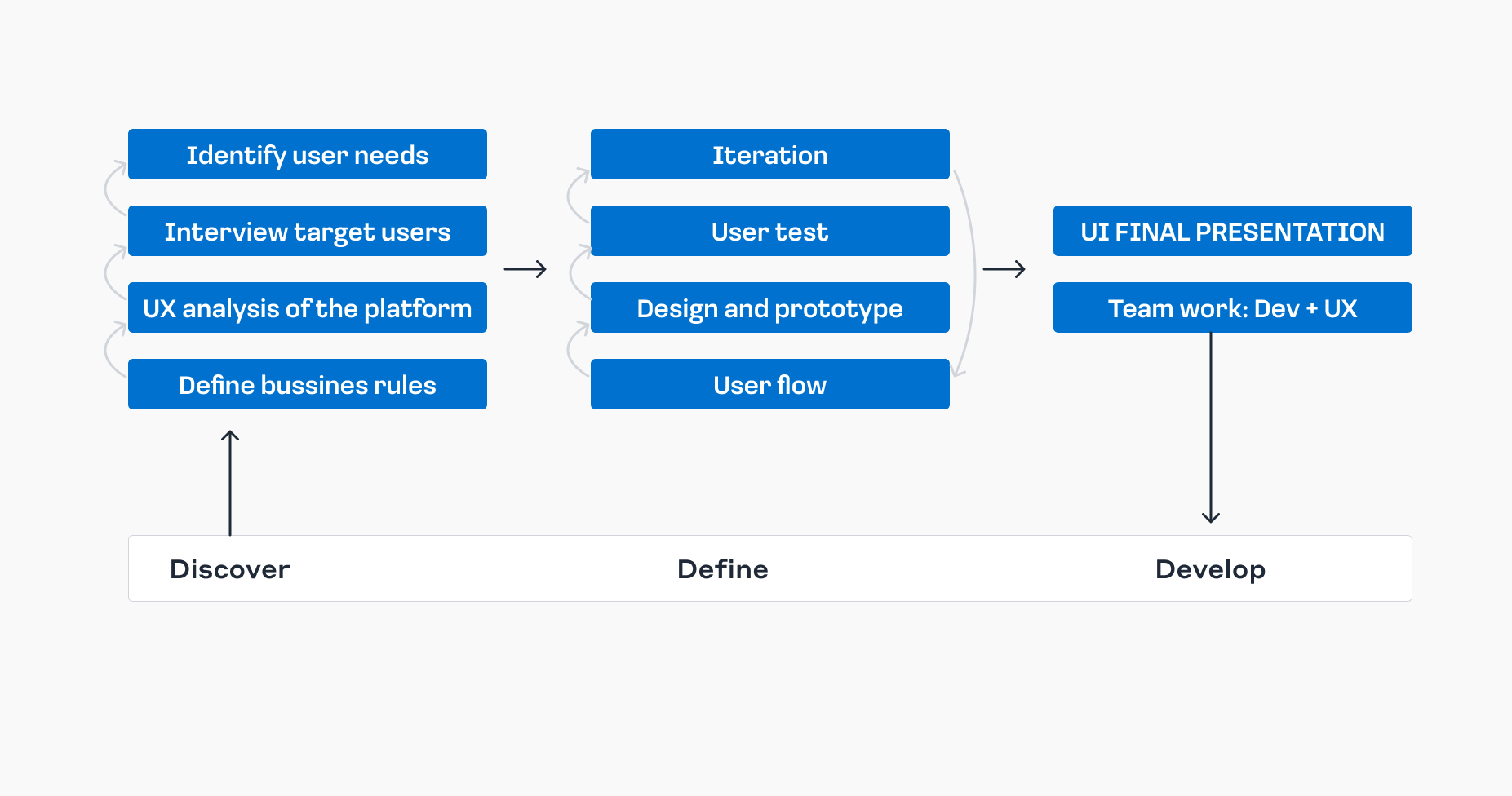Switch to the Develop phase section

pyautogui.click(x=1210, y=569)
